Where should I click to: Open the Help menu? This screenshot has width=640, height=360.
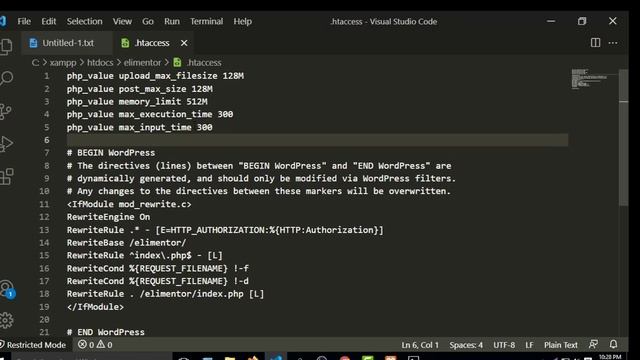tap(242, 21)
